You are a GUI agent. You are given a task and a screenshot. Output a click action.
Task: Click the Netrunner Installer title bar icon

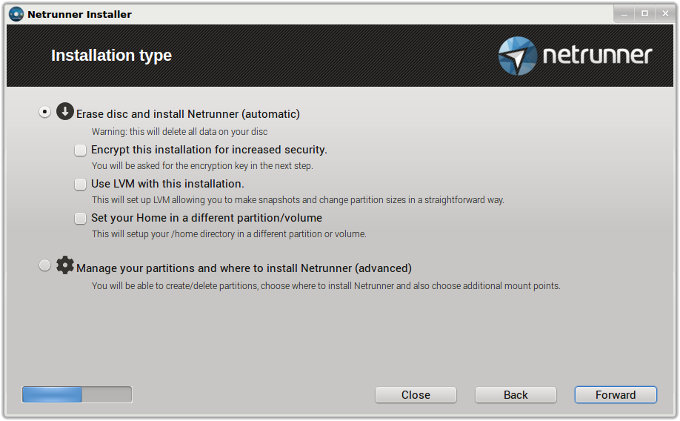click(x=16, y=14)
